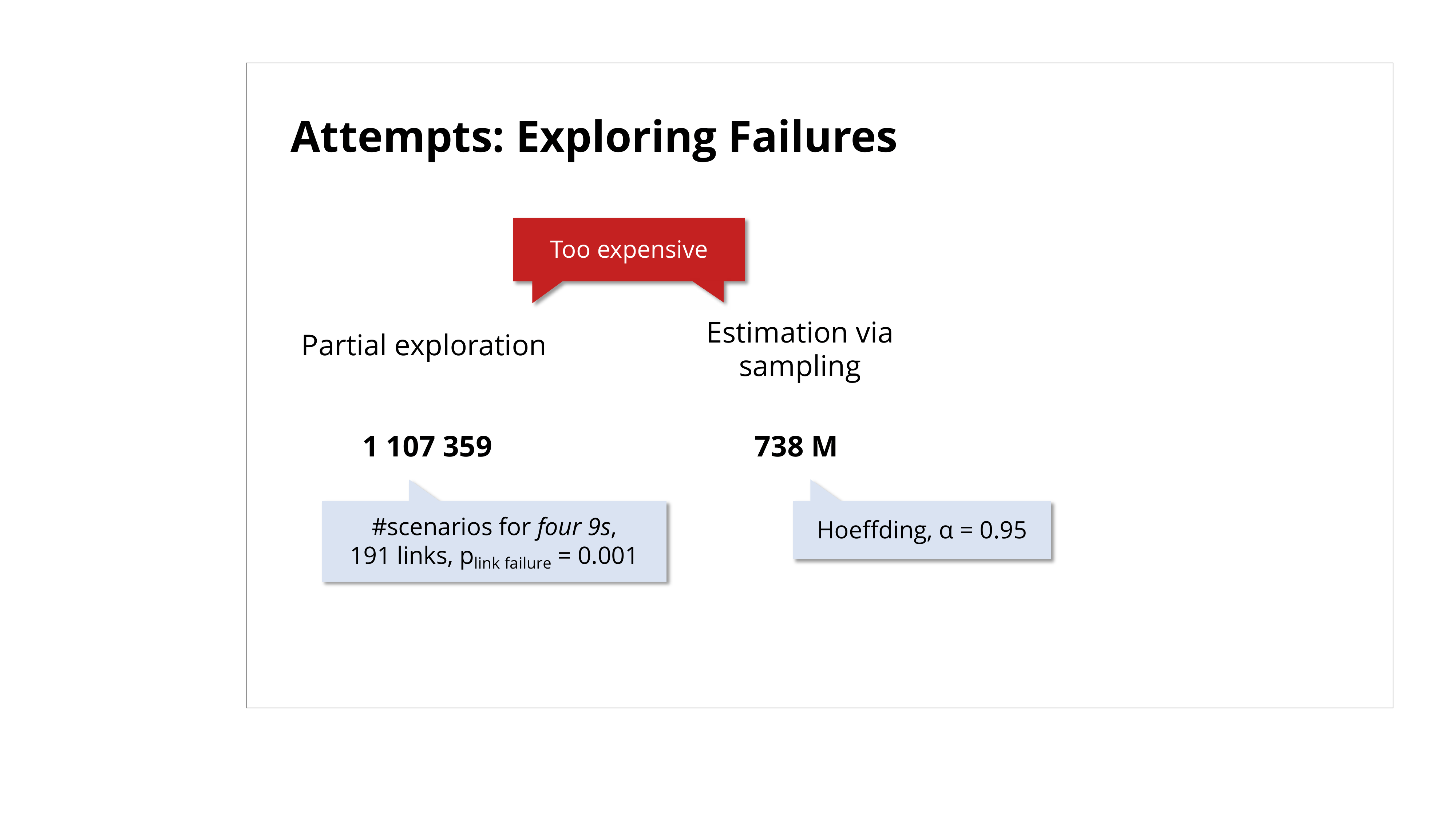Screen dimensions: 1456x819
Task: Click the "0.001" probability value
Action: (x=607, y=555)
